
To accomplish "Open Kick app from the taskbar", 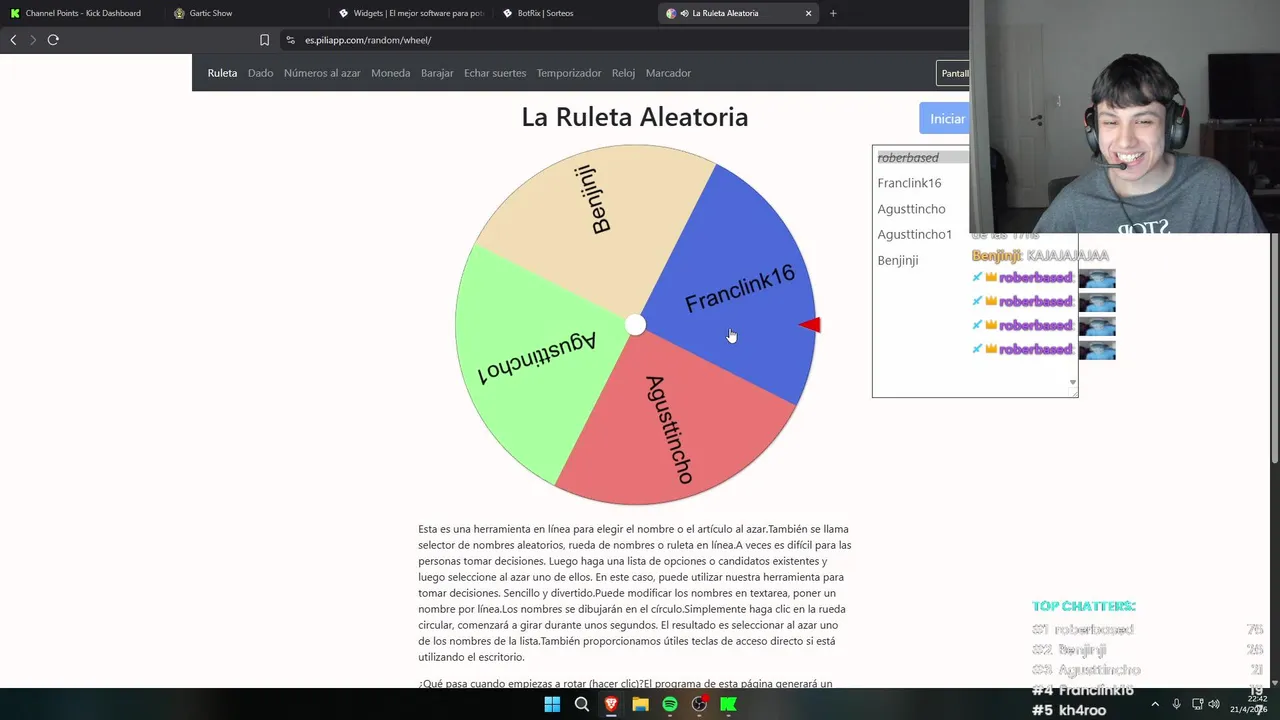I will pos(729,704).
